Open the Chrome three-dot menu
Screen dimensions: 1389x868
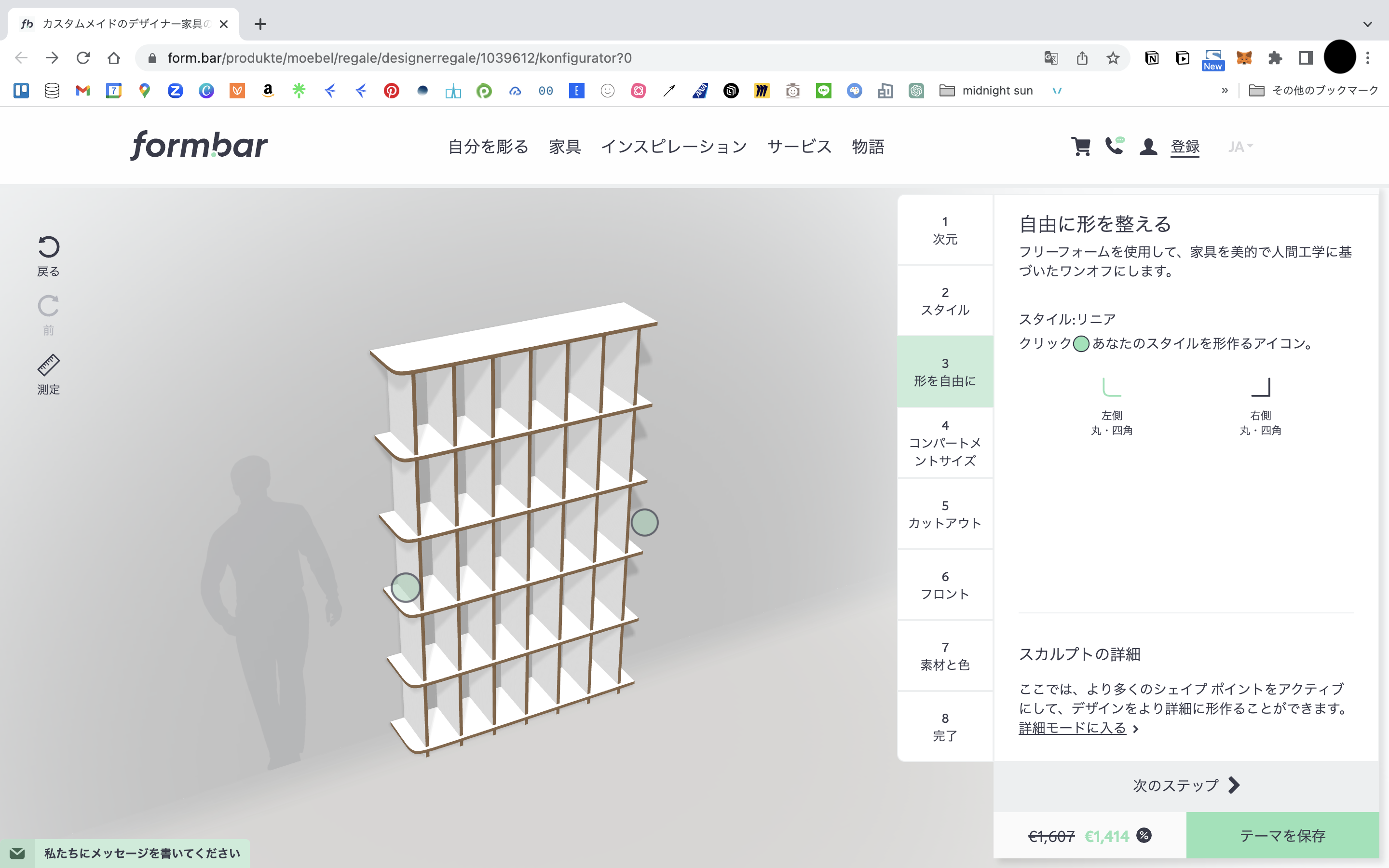1368,58
